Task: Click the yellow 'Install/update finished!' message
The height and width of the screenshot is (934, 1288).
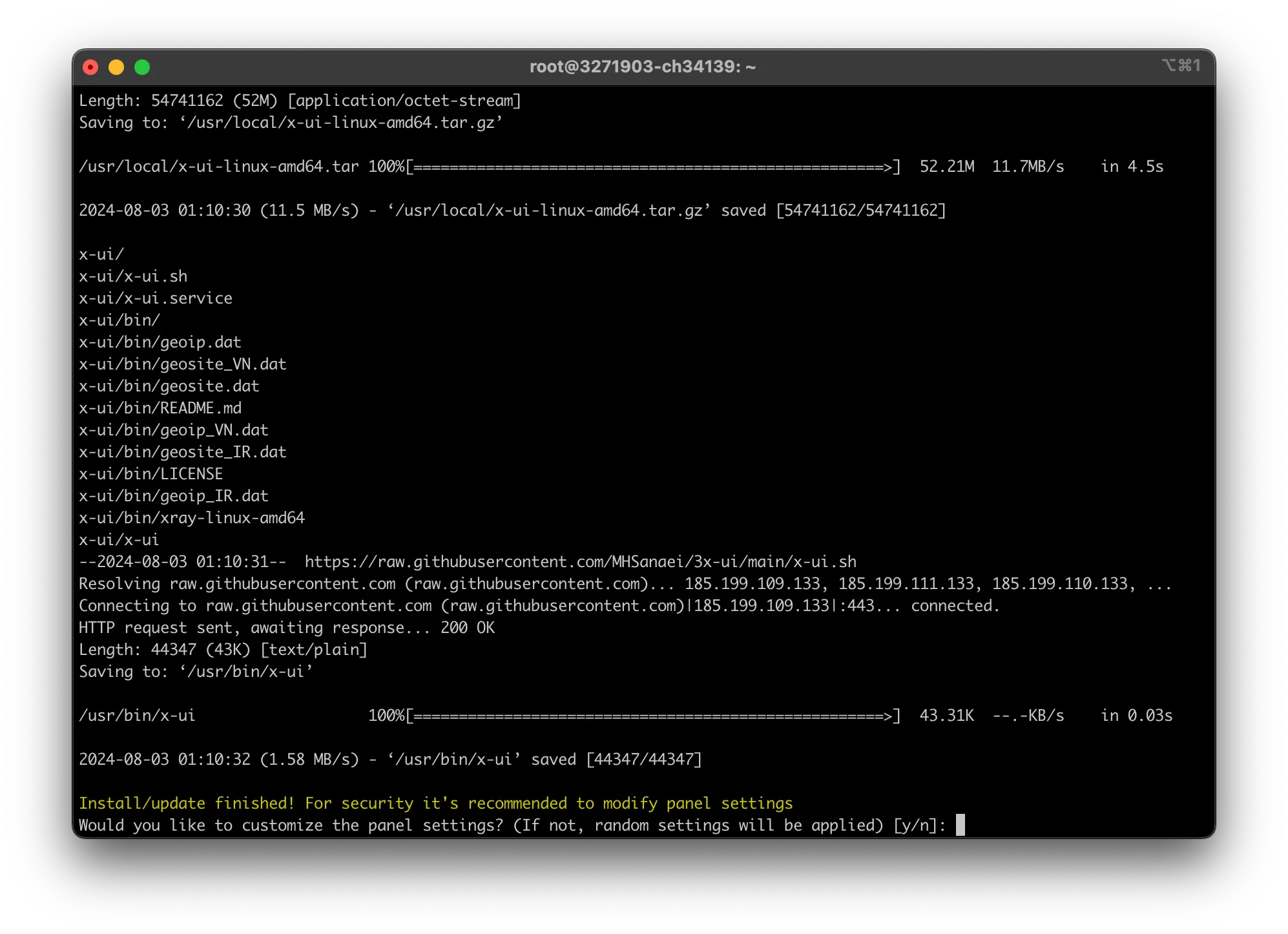Action: [436, 804]
